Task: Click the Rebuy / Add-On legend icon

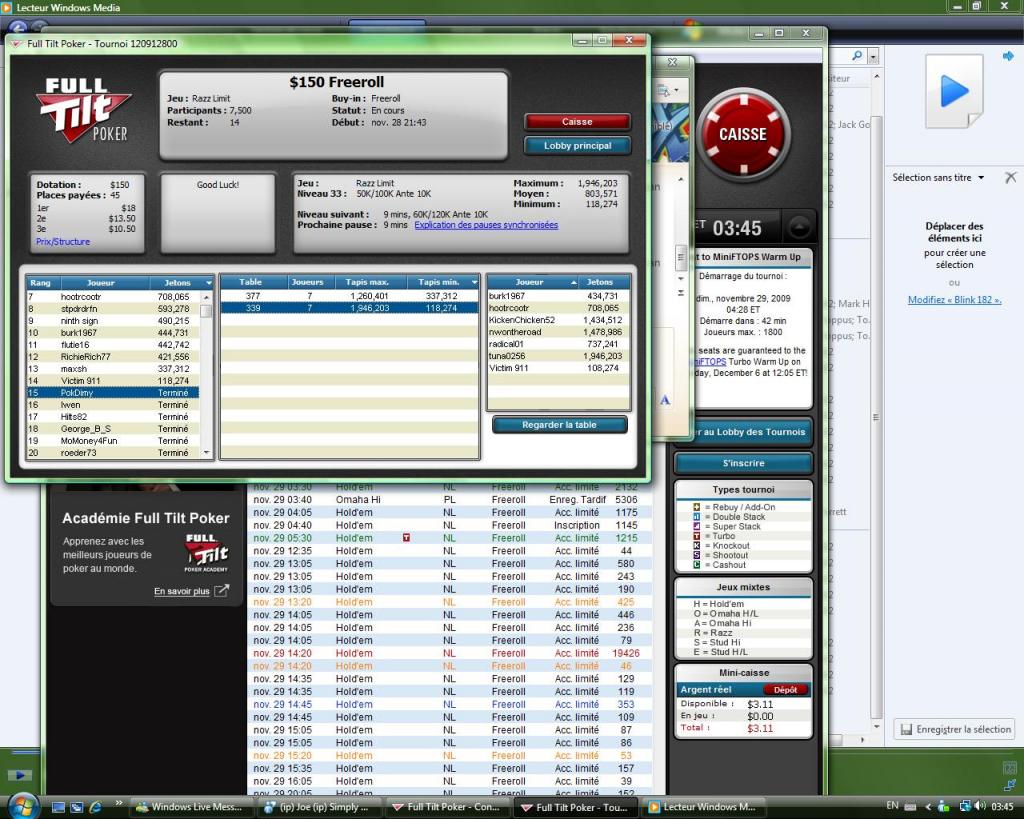Action: (x=697, y=507)
